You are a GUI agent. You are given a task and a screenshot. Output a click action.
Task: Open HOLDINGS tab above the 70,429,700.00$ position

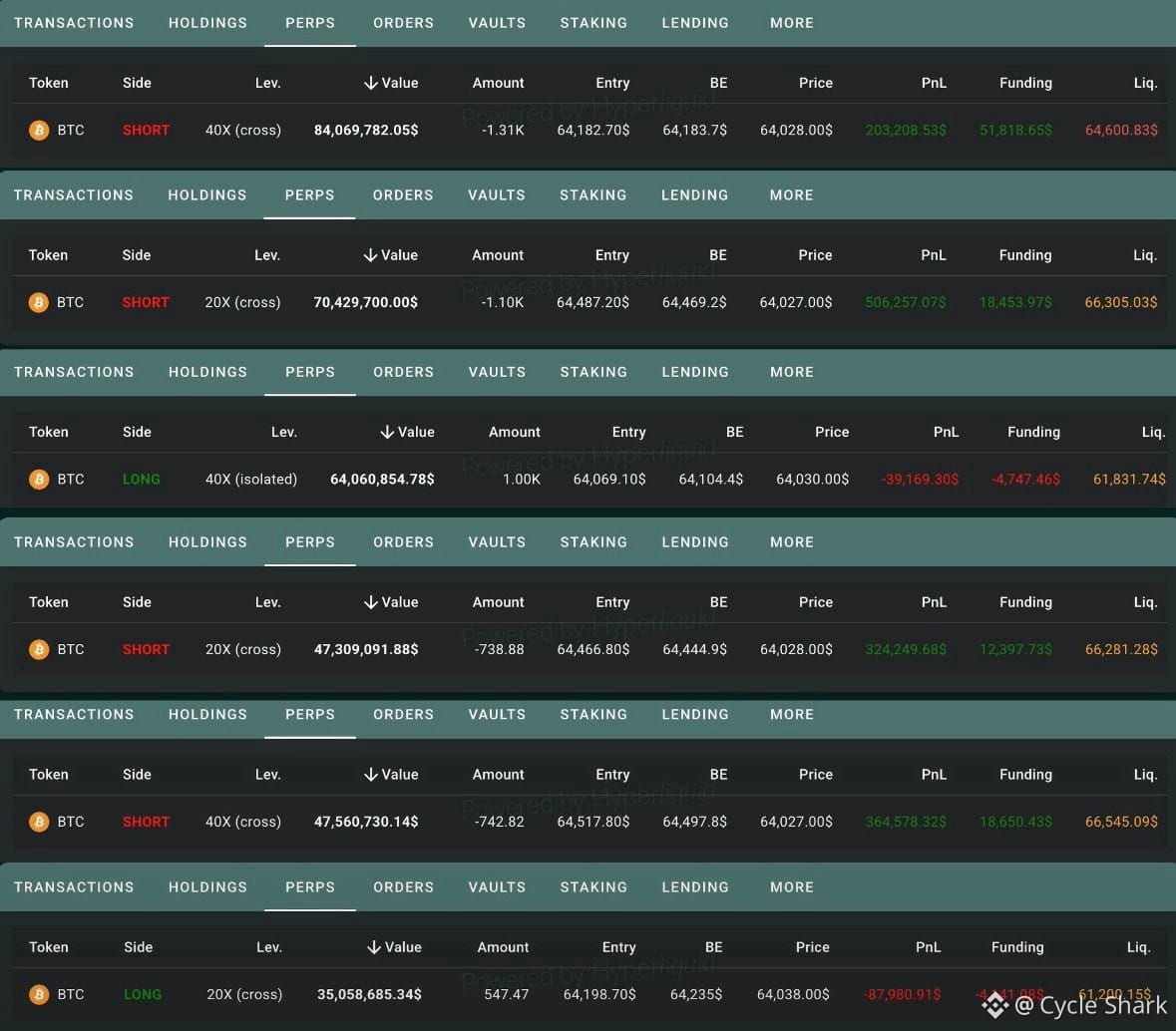pos(207,195)
